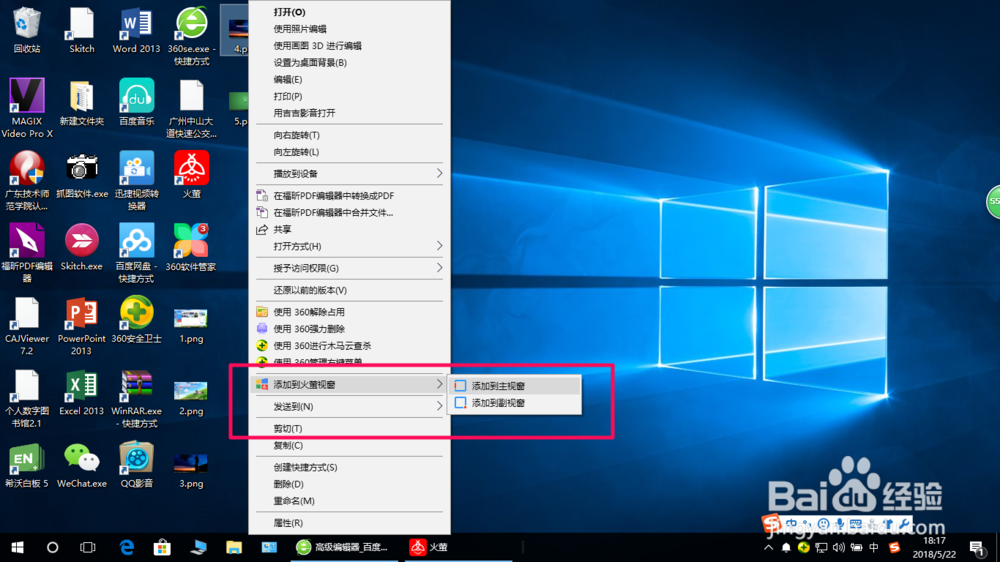Image resolution: width=1000 pixels, height=562 pixels.
Task: Select the 个人数字图书馆2.1 icon
Action: (27, 399)
